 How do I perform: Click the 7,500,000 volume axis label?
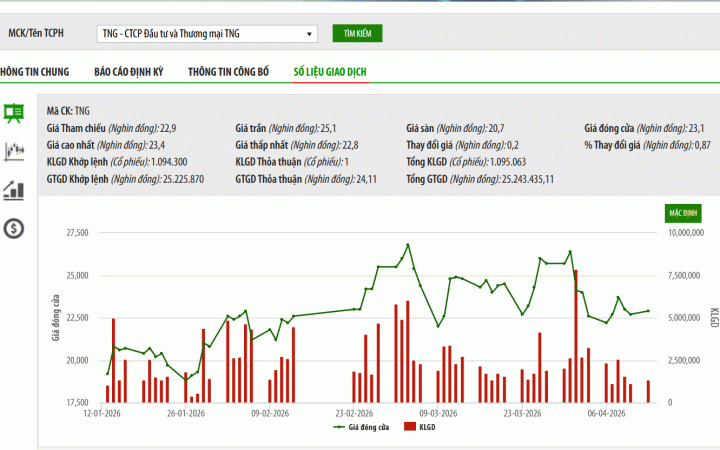coord(684,276)
